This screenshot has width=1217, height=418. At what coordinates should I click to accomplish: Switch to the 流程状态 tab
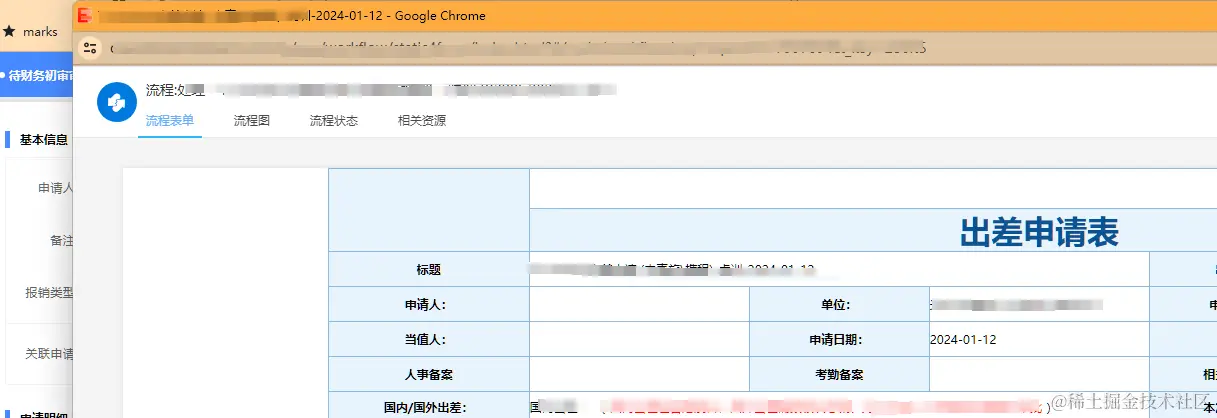[x=334, y=121]
